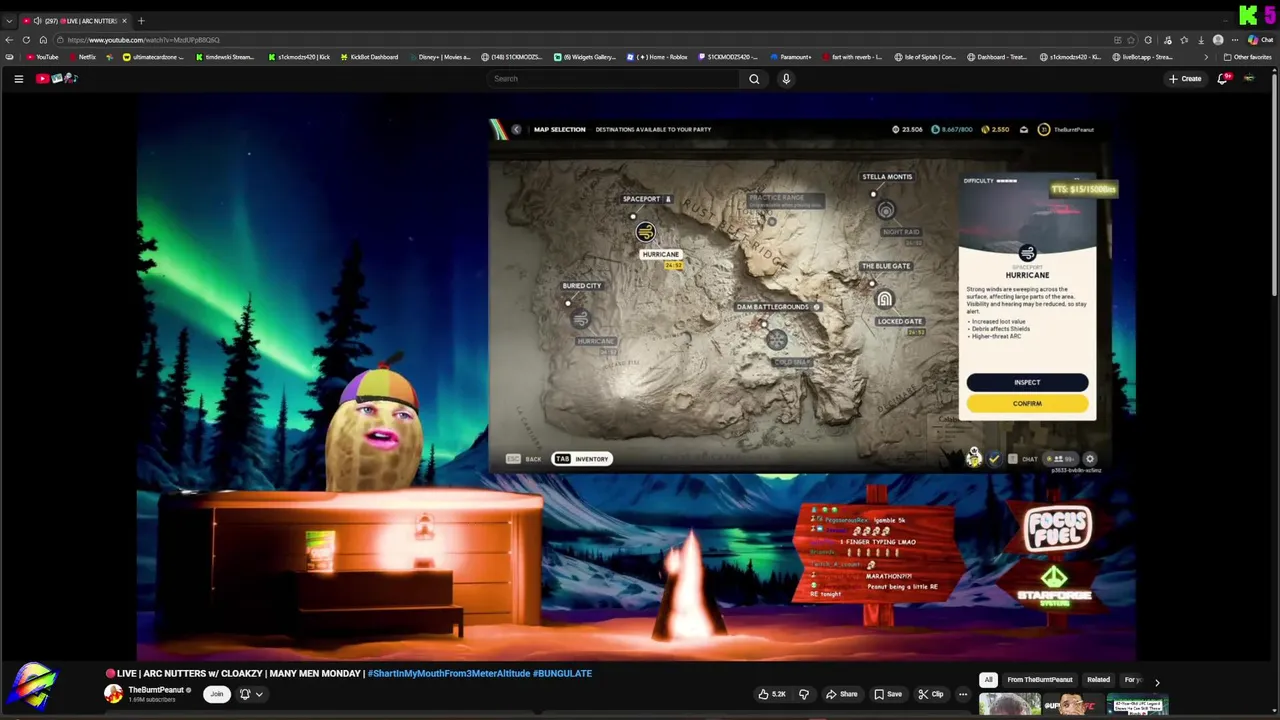Open browser extensions icon
Screen dimensions: 1280x720
coord(1148,40)
